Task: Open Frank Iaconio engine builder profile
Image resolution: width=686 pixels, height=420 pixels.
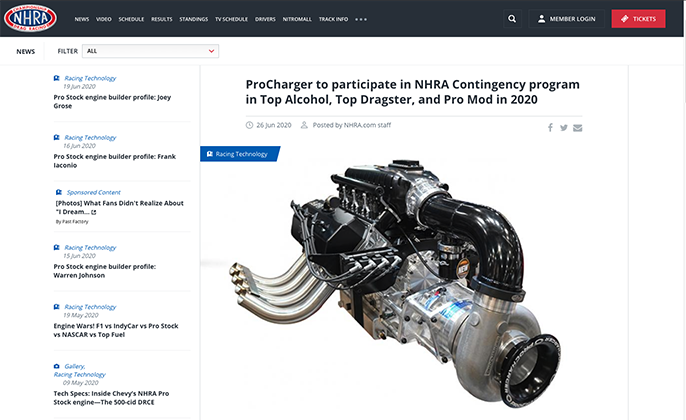Action: [115, 161]
